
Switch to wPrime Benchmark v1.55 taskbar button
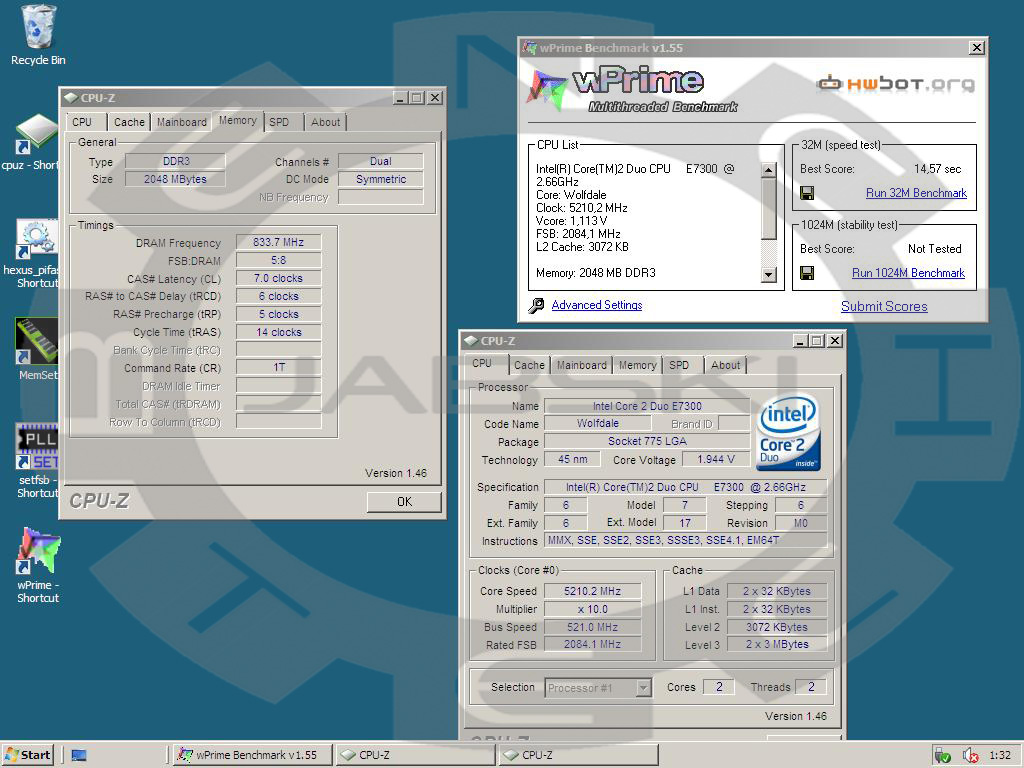click(x=253, y=755)
